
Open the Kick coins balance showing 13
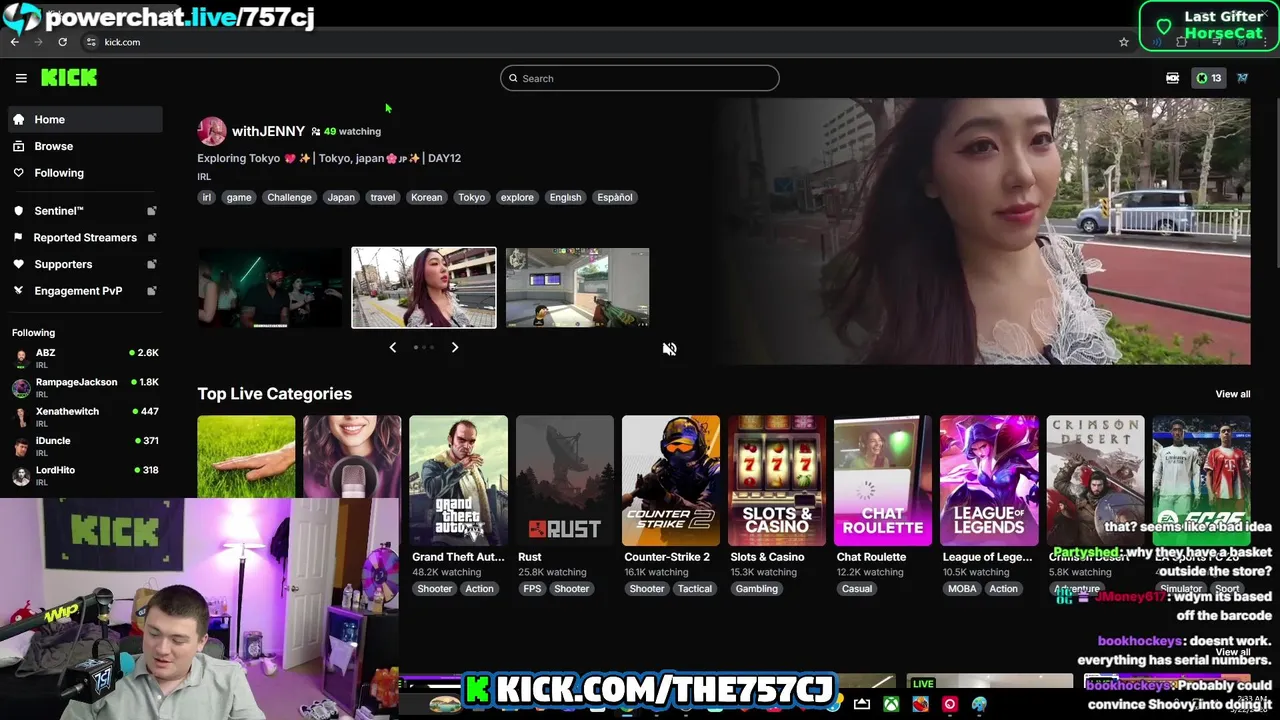click(x=1209, y=78)
